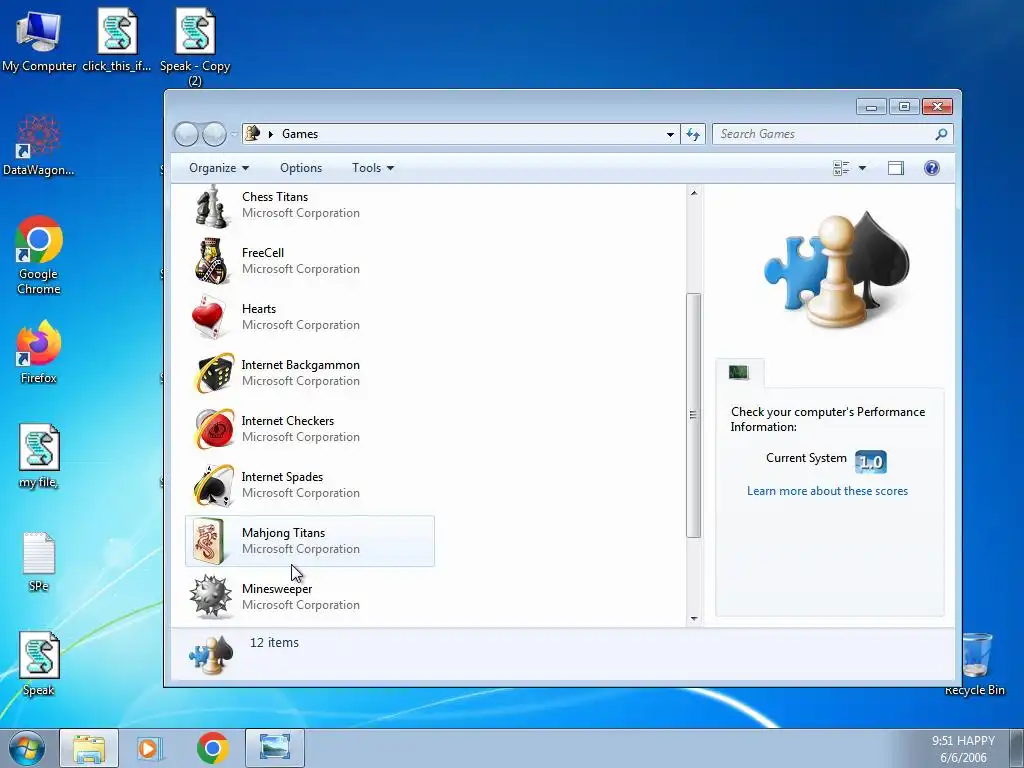Click the Games icon in the details pane
The width and height of the screenshot is (1024, 768).
tap(211, 655)
